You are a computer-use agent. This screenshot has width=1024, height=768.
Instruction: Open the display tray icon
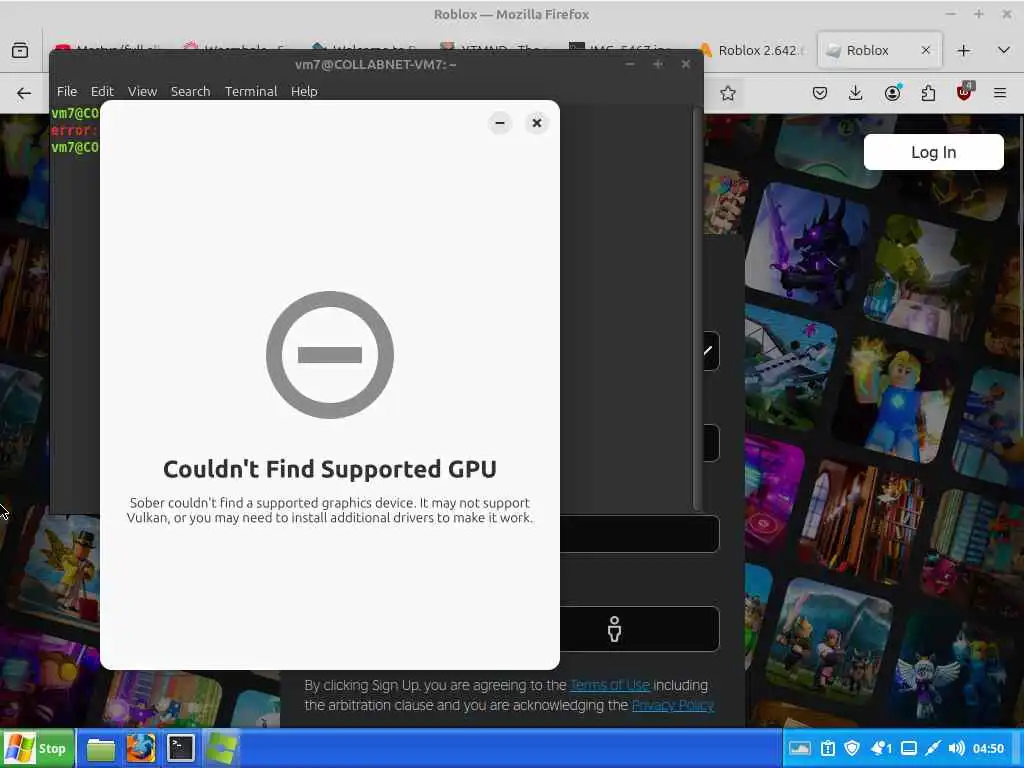(908, 748)
